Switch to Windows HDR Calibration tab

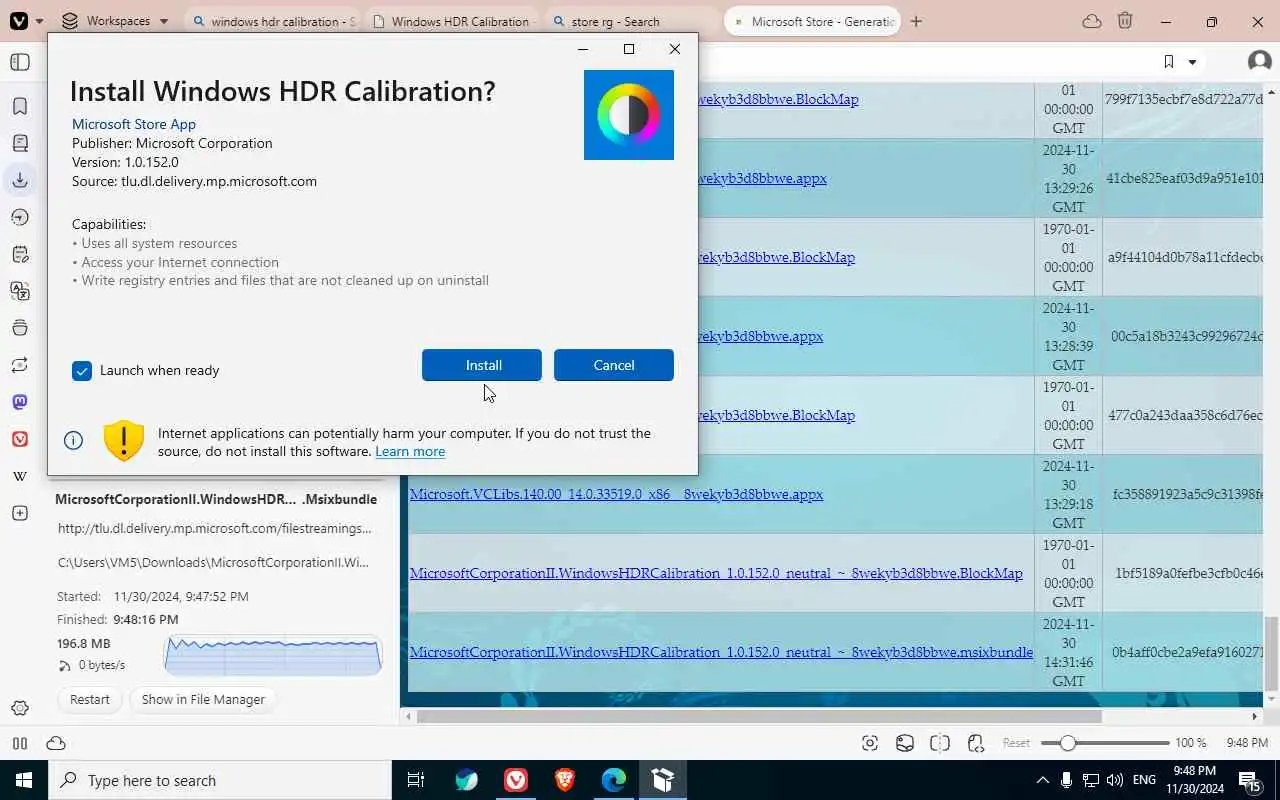click(x=451, y=21)
